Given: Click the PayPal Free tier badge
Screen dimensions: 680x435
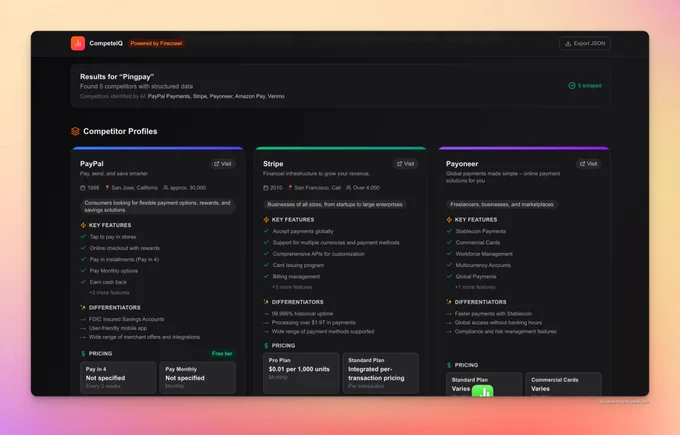Looking at the screenshot, I should pyautogui.click(x=222, y=354).
